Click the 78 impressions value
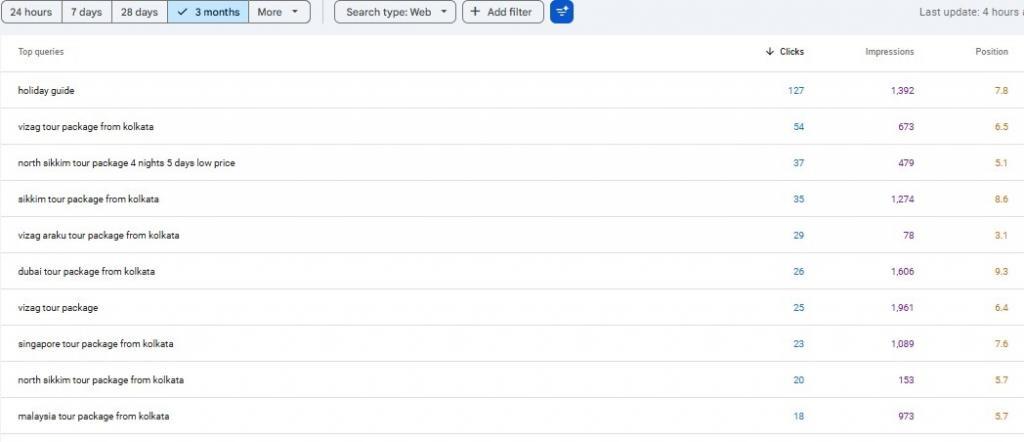The height and width of the screenshot is (442, 1024). coord(908,235)
